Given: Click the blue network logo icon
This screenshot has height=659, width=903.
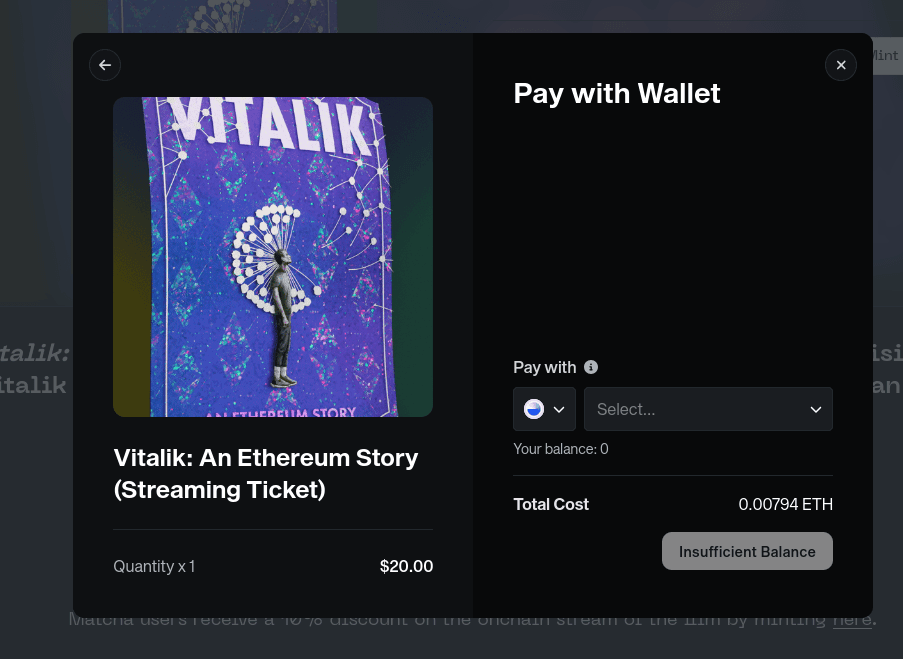Looking at the screenshot, I should pos(534,409).
